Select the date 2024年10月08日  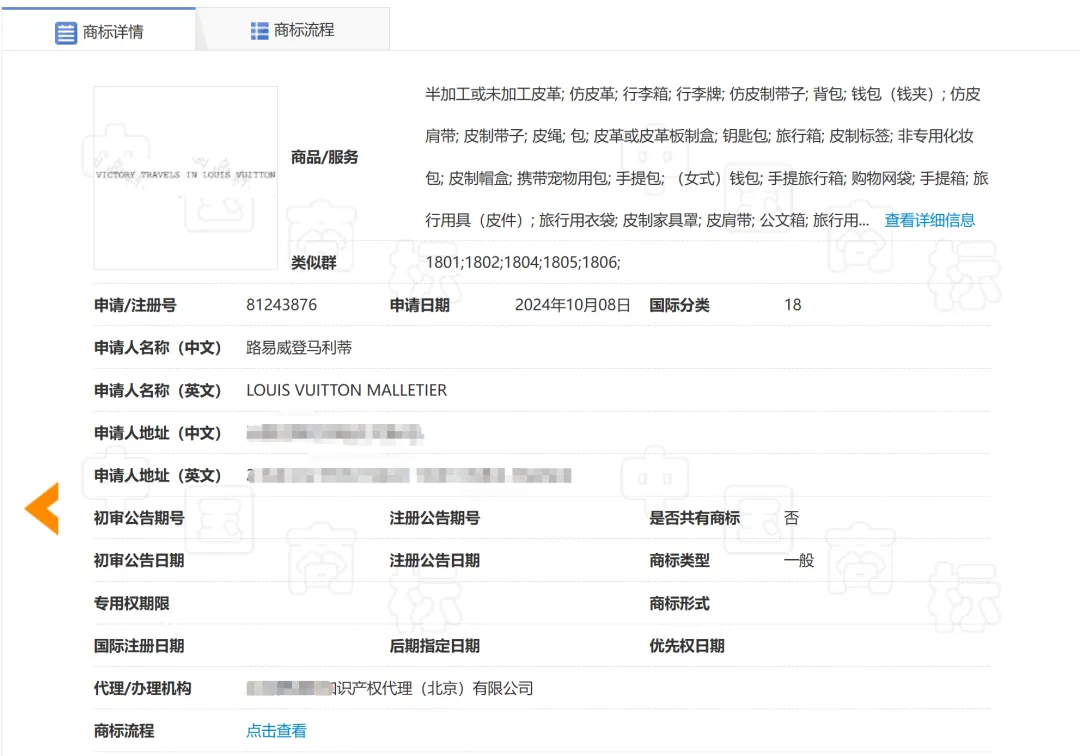[572, 305]
